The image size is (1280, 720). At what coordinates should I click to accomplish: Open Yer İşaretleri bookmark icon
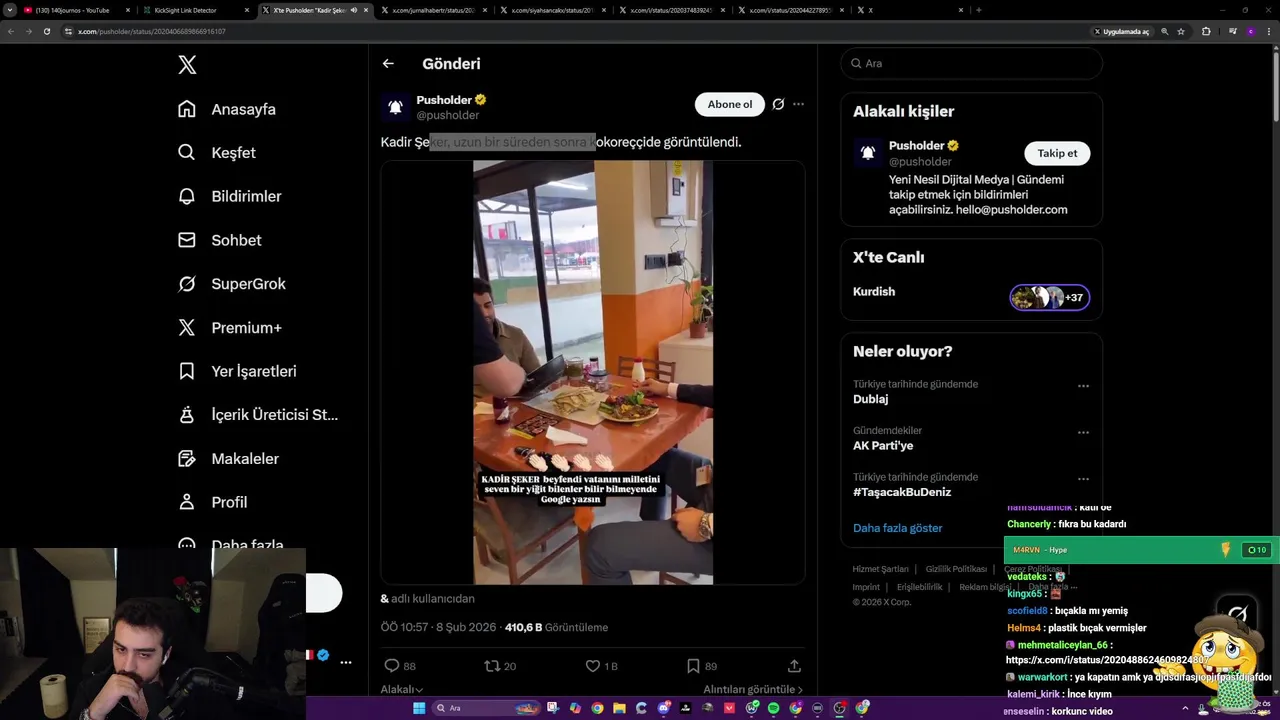click(x=187, y=371)
